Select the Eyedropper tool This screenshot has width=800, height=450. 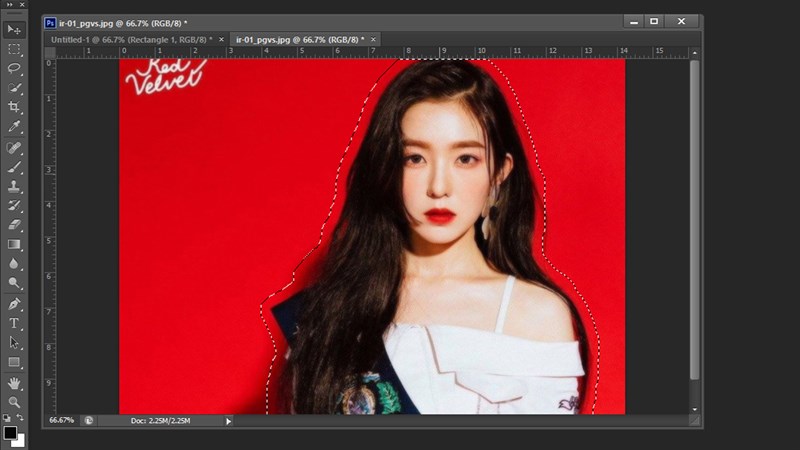click(x=14, y=126)
